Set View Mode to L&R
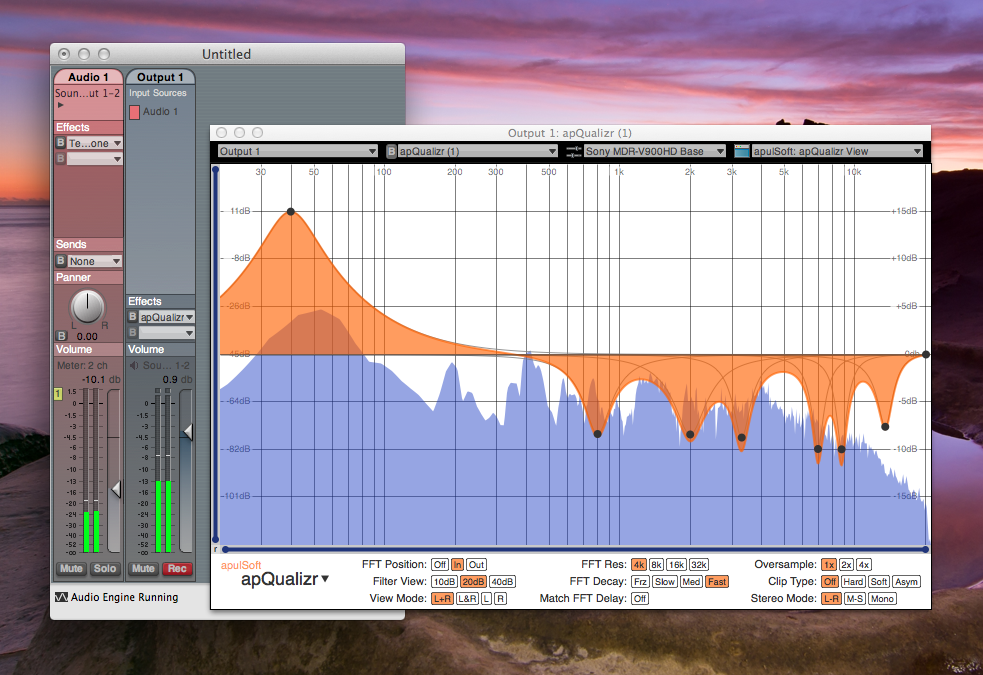 [467, 599]
